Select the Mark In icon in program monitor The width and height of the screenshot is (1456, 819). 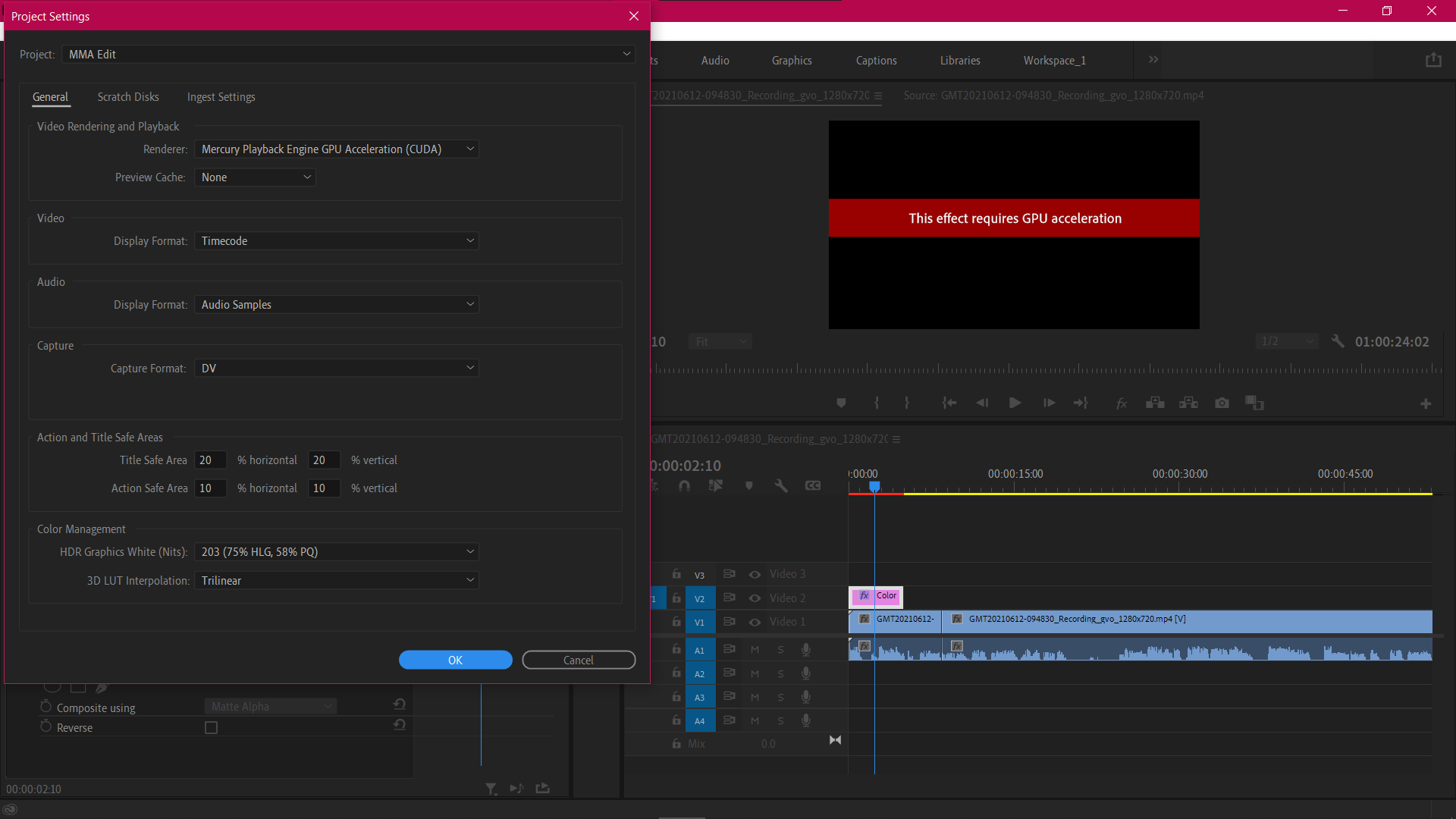877,403
